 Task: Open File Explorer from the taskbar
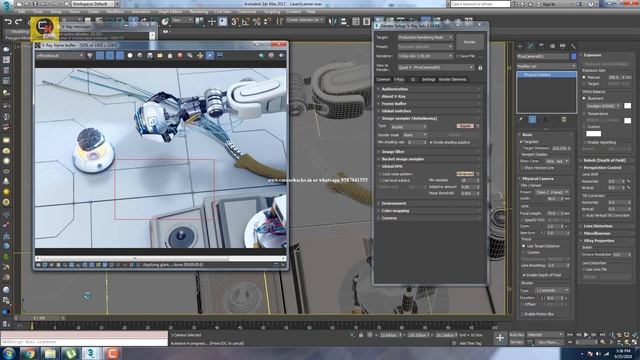tap(50, 353)
